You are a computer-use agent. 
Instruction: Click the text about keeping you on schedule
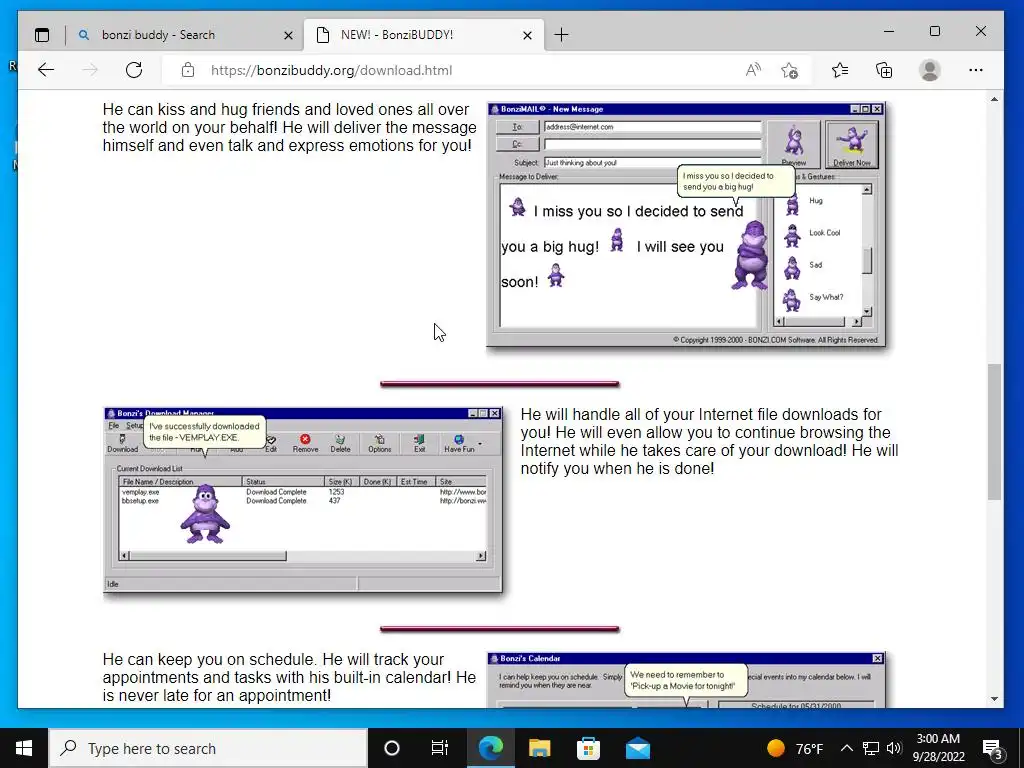[289, 677]
